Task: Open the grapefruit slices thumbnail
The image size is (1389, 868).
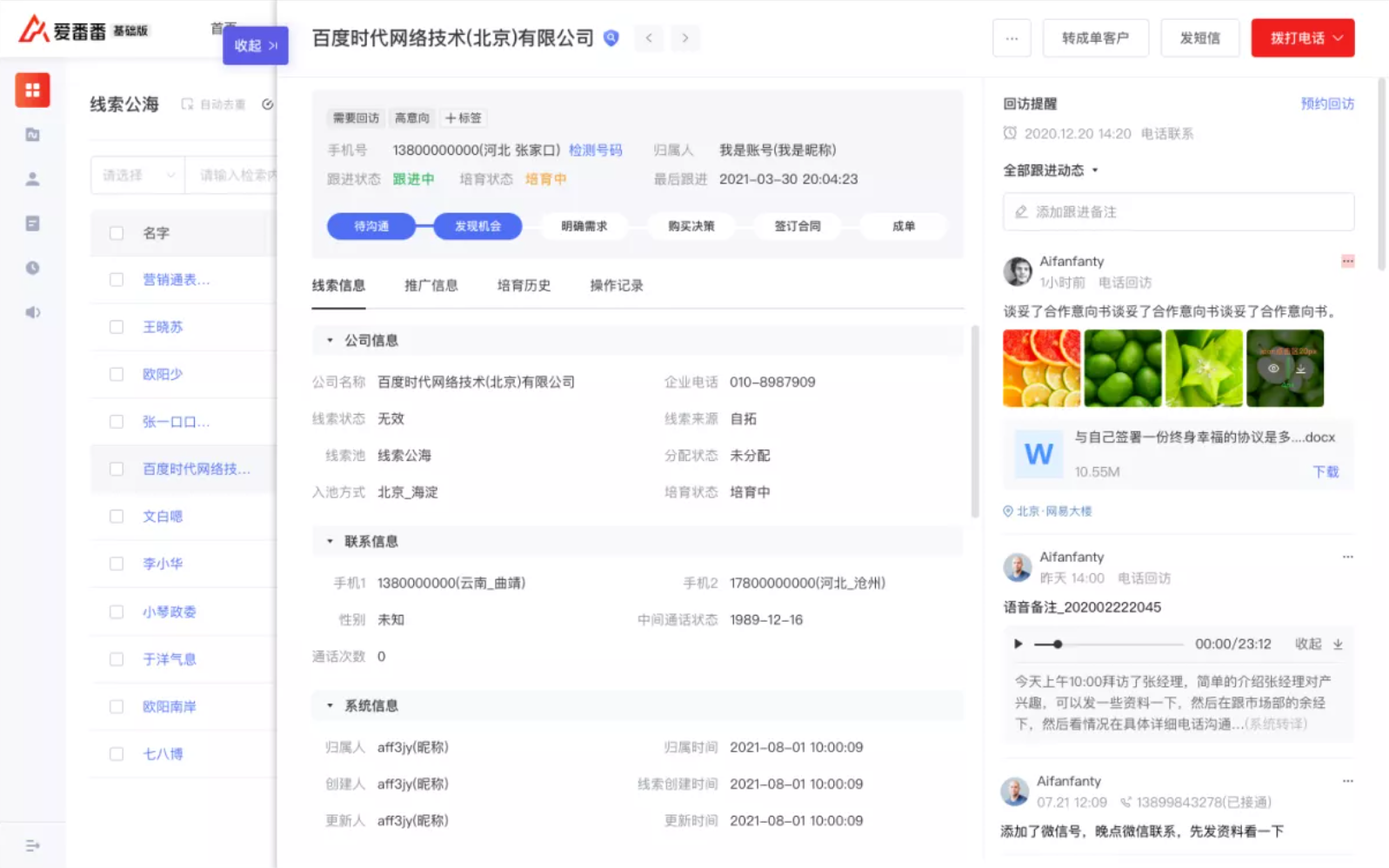Action: [1041, 368]
